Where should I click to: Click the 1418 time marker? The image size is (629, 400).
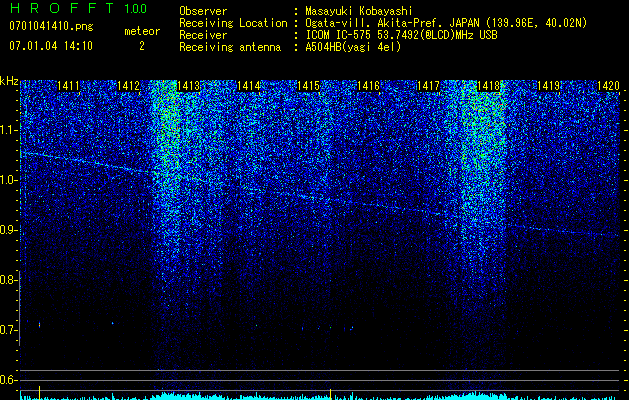(x=488, y=86)
